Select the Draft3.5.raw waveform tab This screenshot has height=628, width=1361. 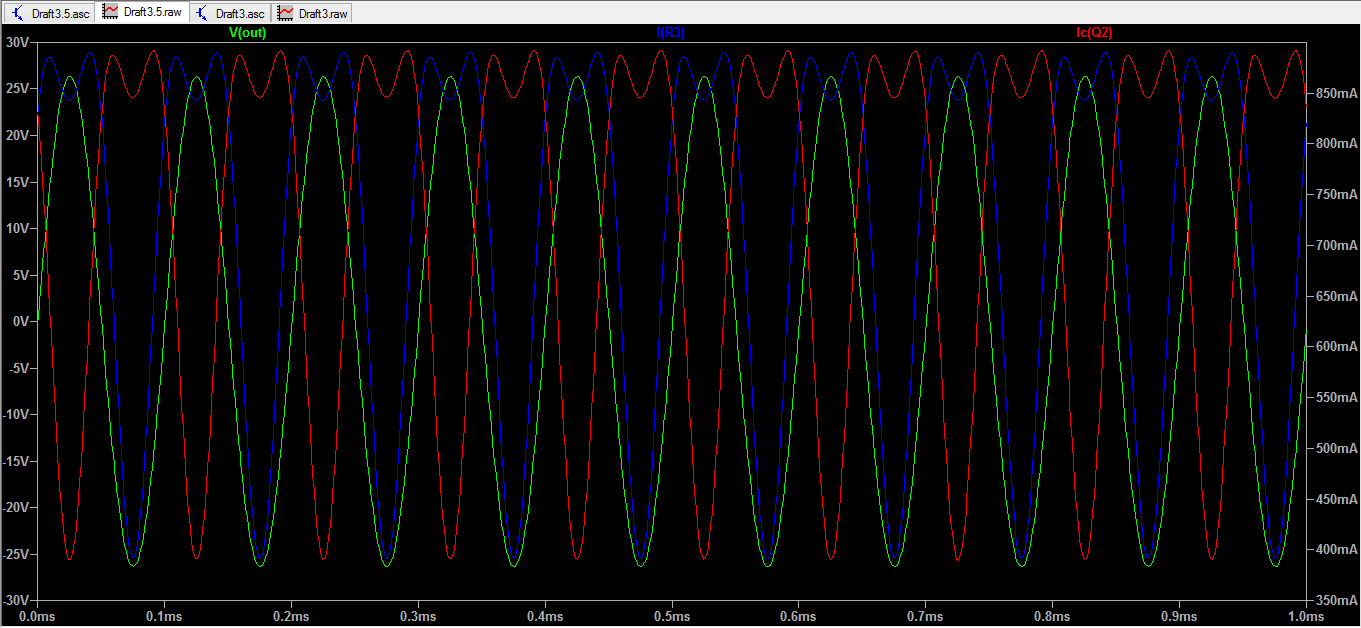pos(142,13)
